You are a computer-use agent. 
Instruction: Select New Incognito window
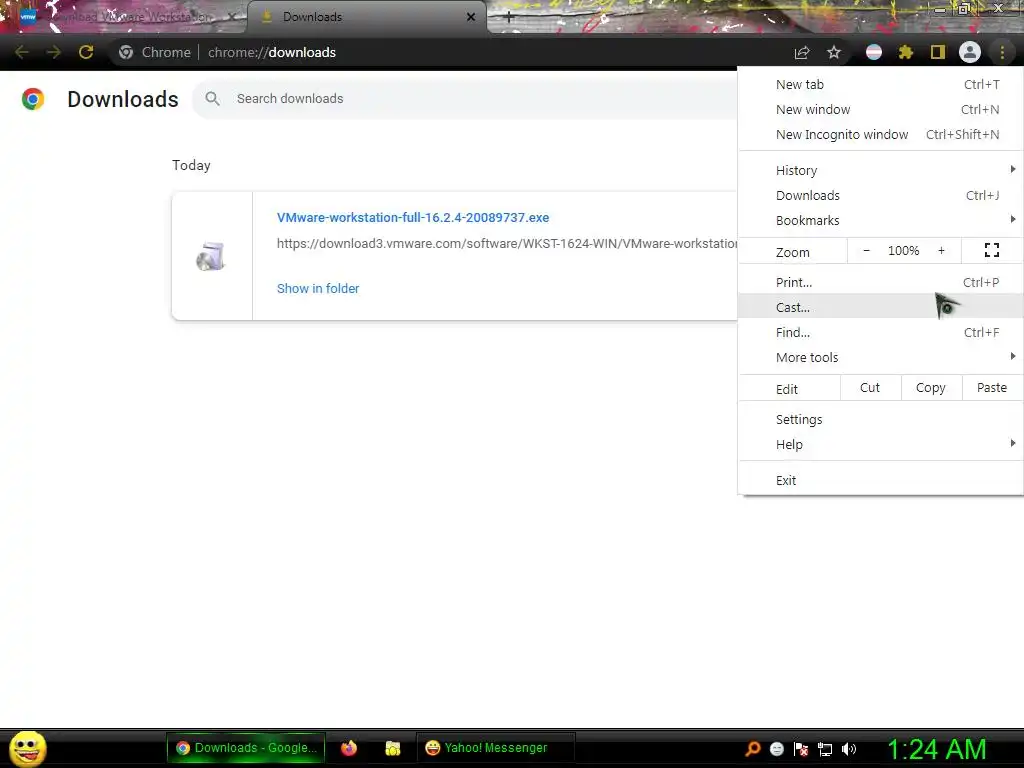pyautogui.click(x=880, y=135)
